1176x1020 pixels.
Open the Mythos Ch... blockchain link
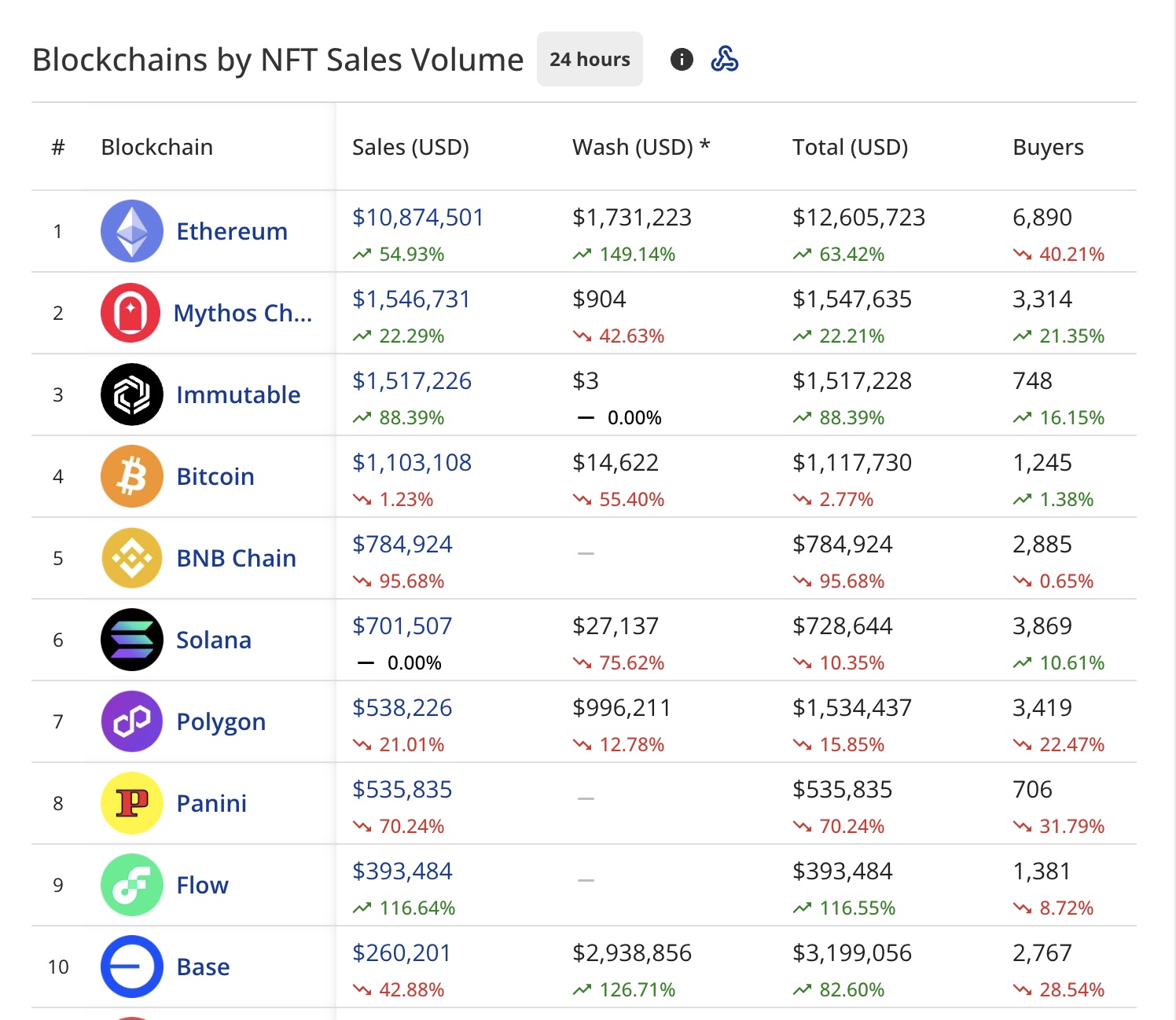pyautogui.click(x=243, y=313)
